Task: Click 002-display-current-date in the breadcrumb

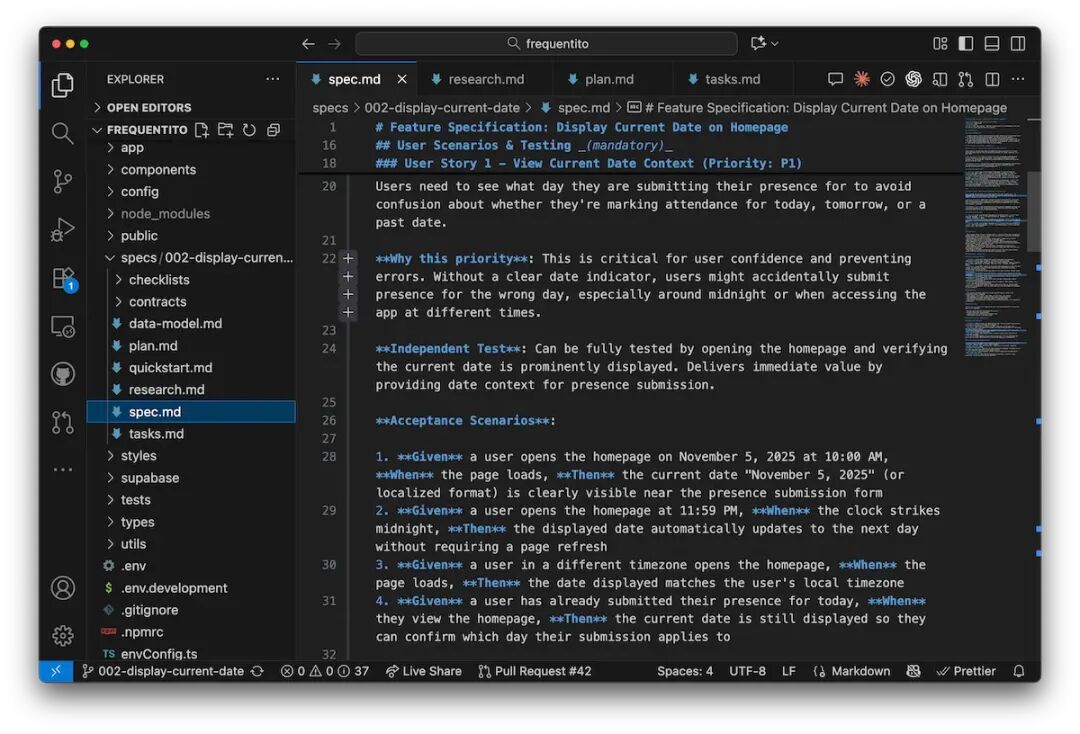Action: click(442, 107)
